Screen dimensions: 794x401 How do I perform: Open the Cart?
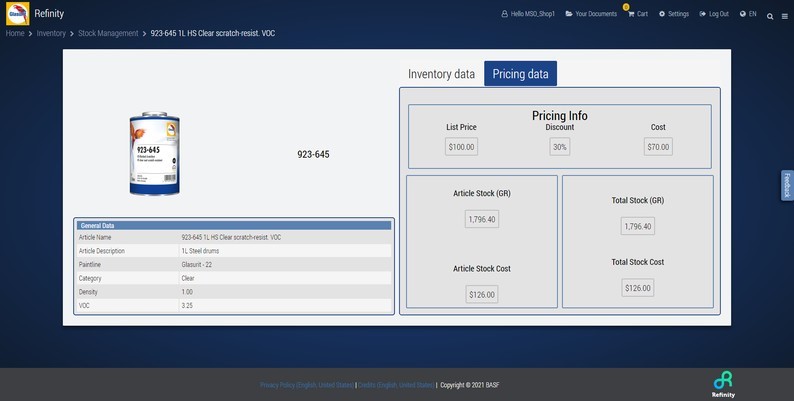click(x=638, y=14)
